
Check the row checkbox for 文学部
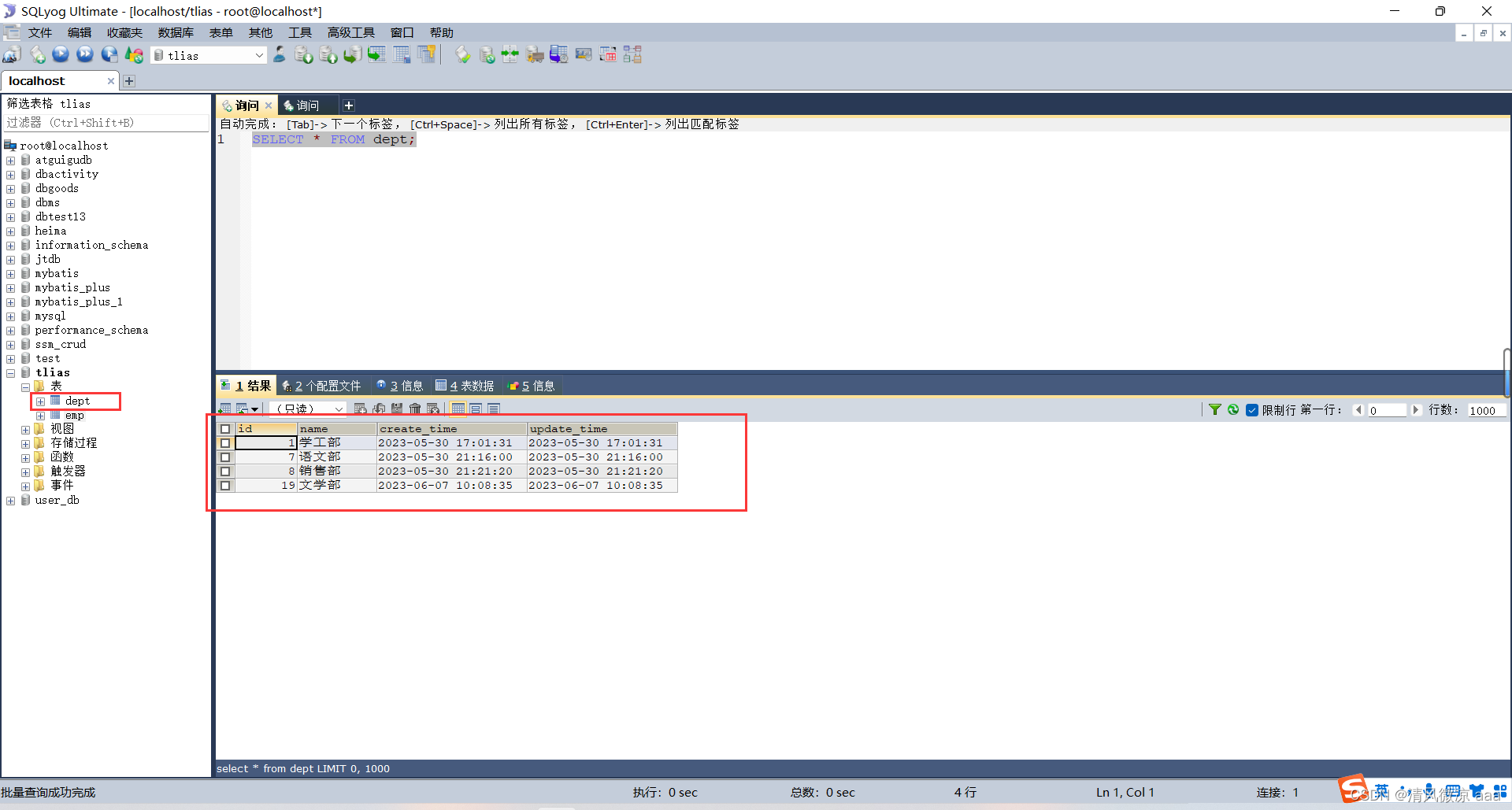(225, 486)
